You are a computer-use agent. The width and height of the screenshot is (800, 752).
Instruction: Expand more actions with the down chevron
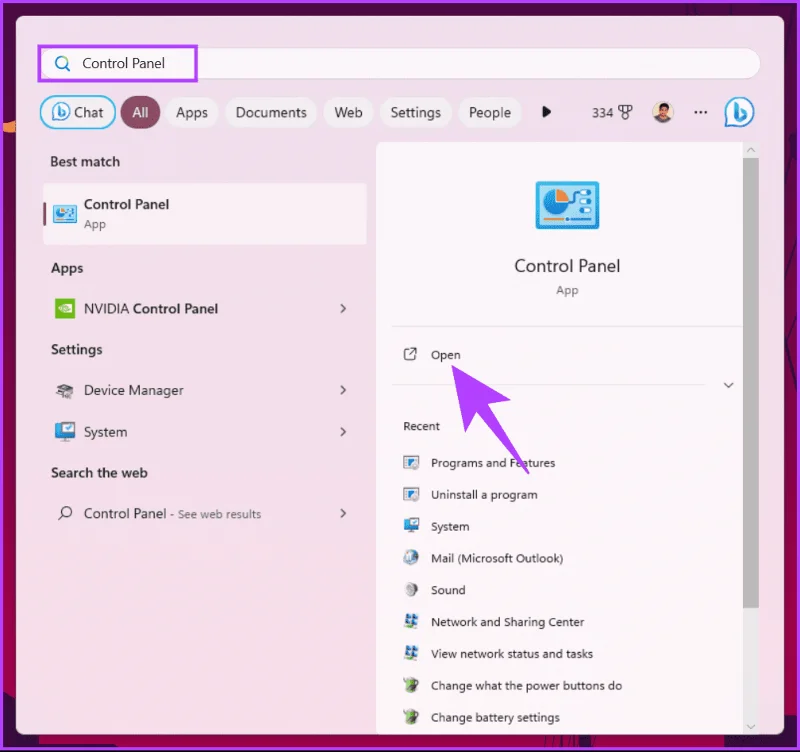[x=729, y=385]
